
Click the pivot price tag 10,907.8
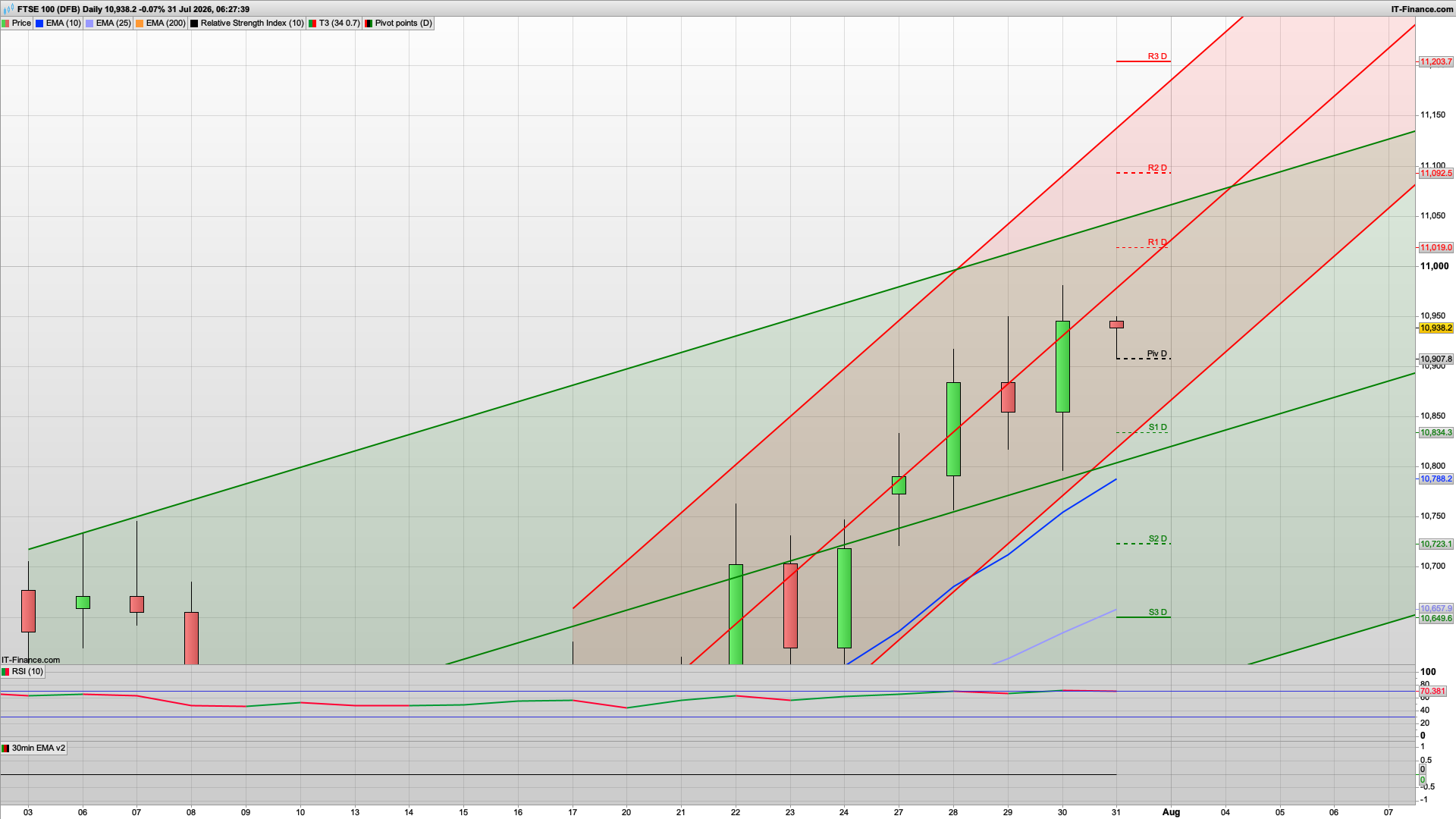coord(1436,359)
